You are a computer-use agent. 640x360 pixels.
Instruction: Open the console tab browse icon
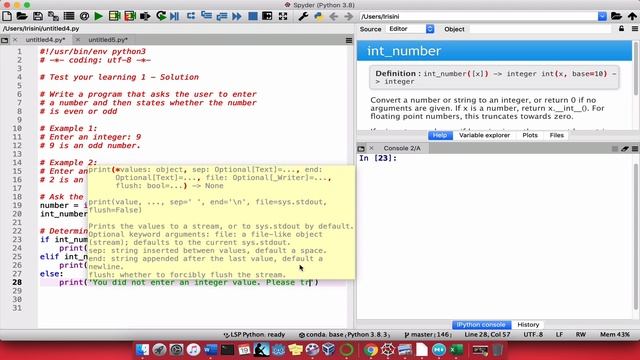point(361,149)
